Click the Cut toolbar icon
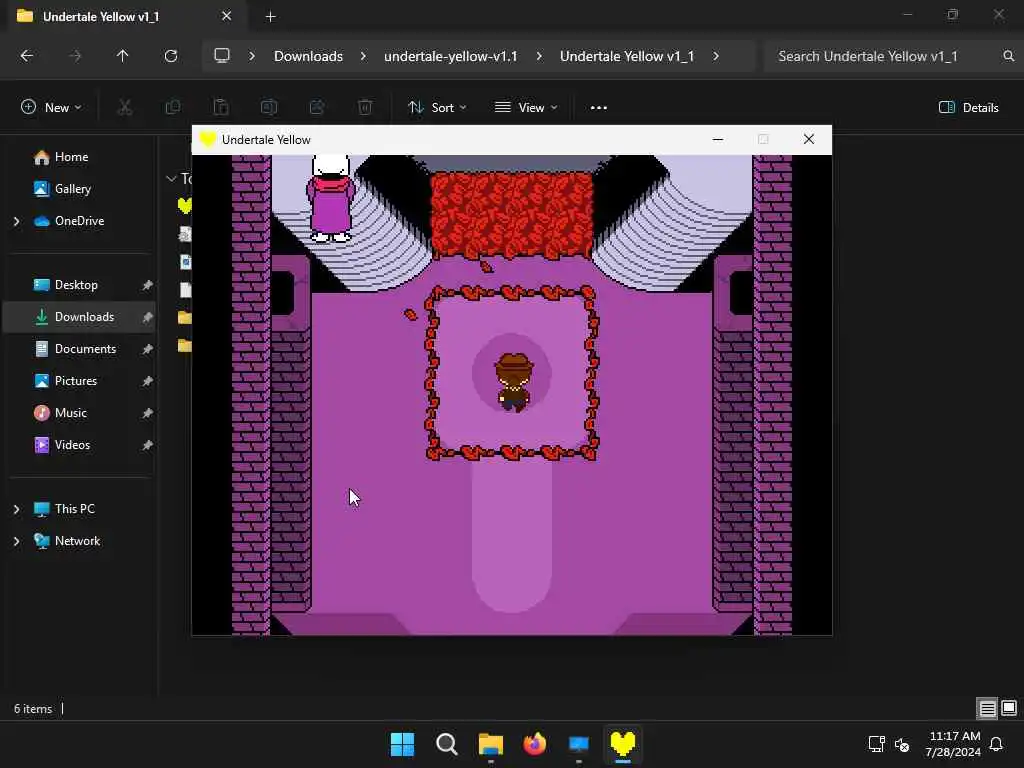The width and height of the screenshot is (1024, 768). (125, 107)
